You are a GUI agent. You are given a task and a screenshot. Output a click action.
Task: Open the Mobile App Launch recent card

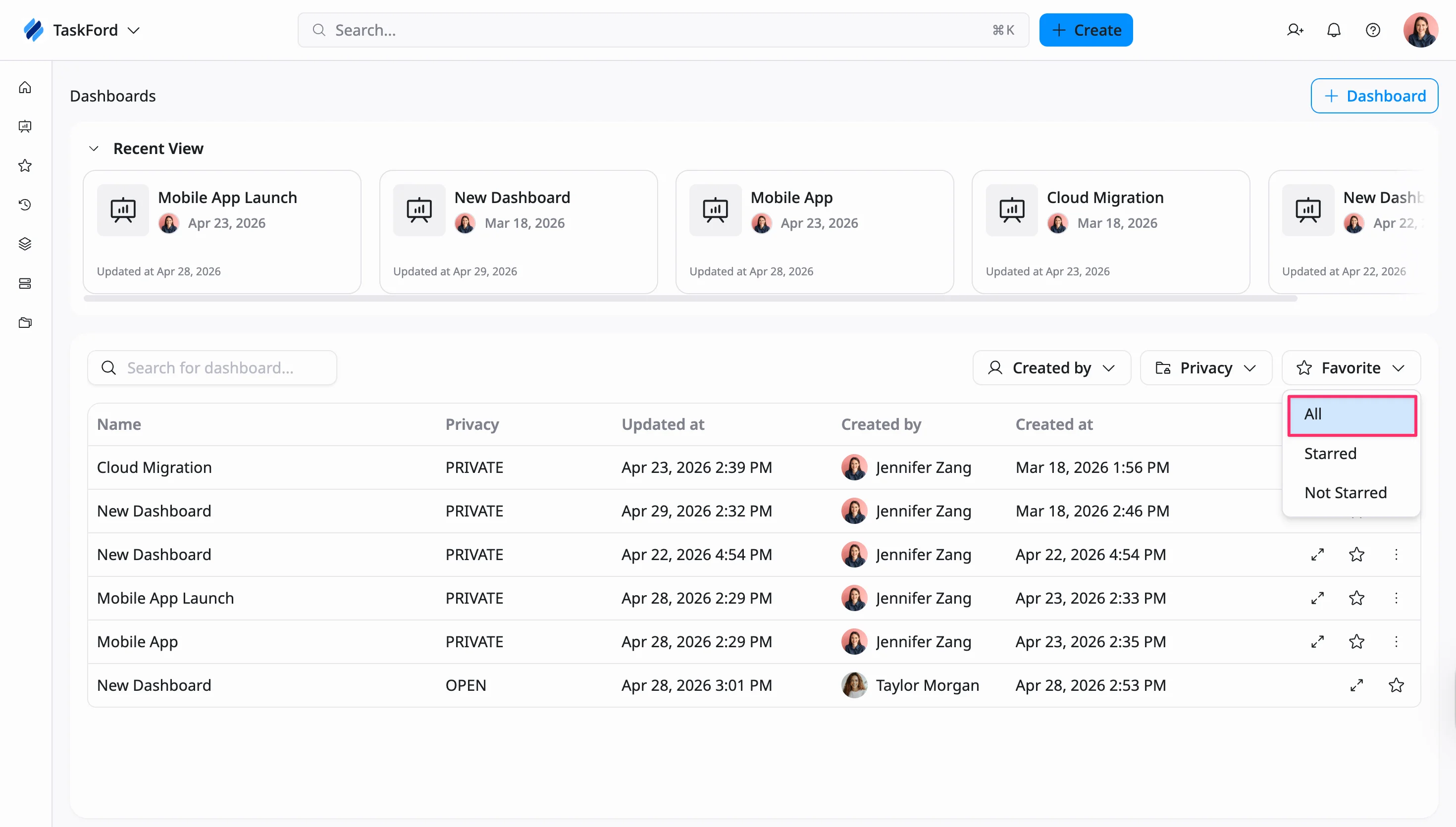point(222,232)
